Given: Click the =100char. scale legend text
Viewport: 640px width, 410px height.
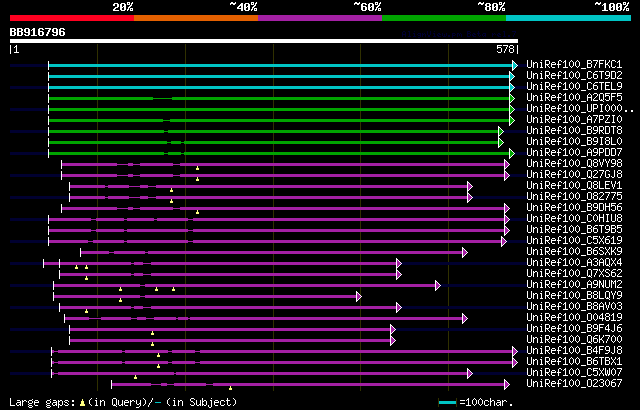Looking at the screenshot, I should [486, 403].
